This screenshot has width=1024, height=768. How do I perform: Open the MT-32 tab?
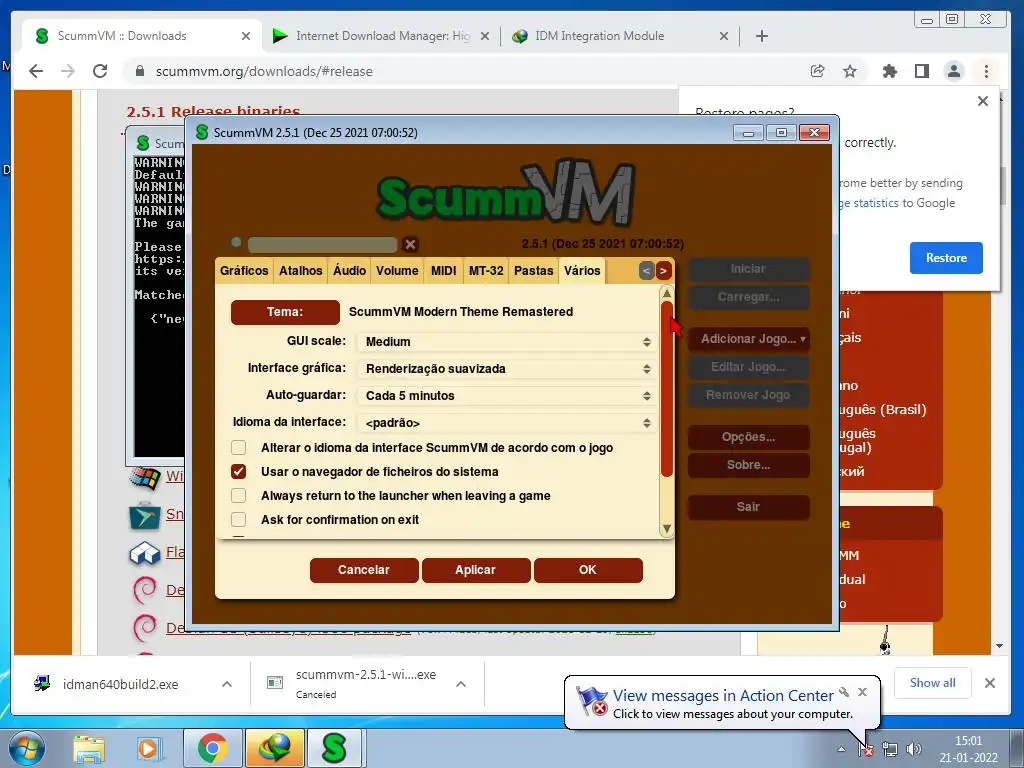[x=486, y=271]
